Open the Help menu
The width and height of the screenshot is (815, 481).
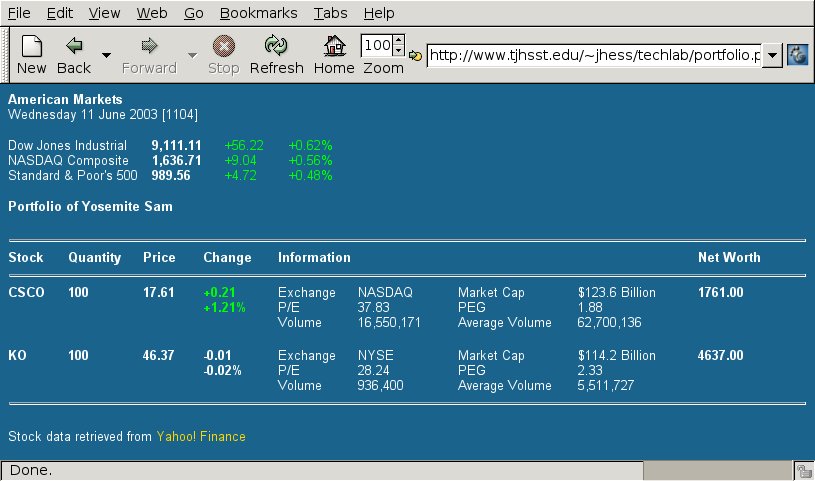coord(378,13)
